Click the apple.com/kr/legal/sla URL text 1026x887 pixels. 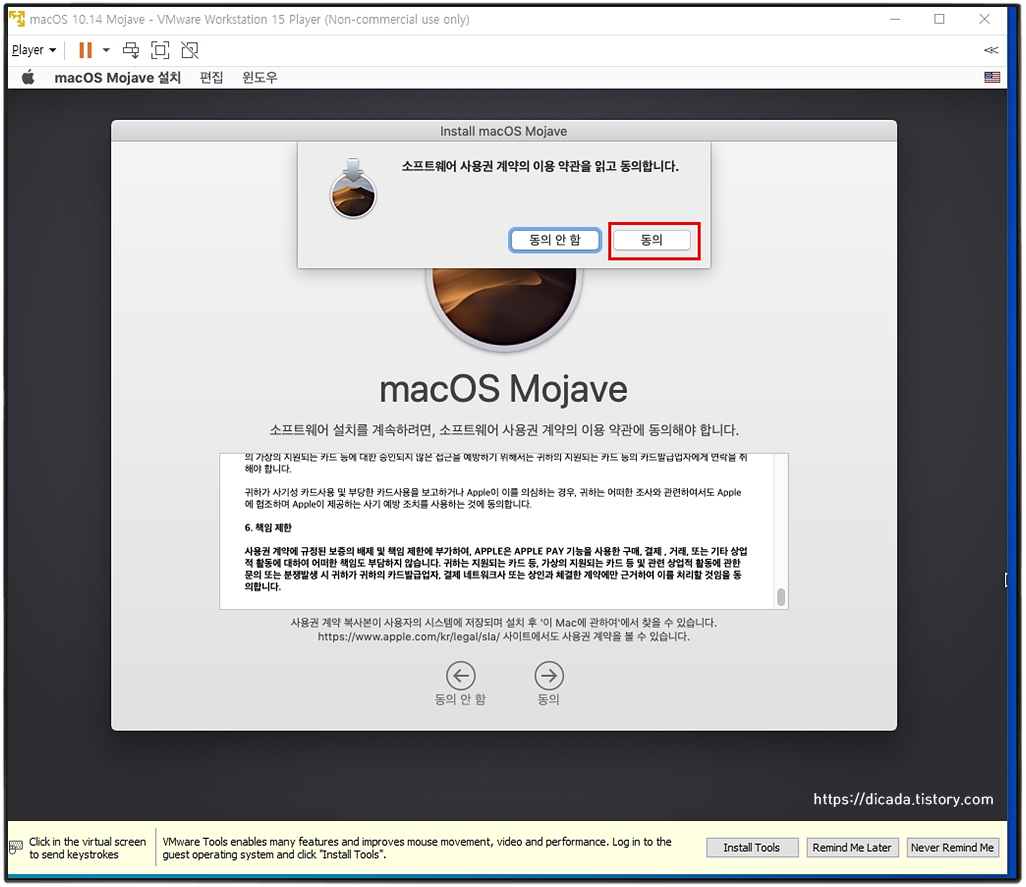click(x=409, y=636)
